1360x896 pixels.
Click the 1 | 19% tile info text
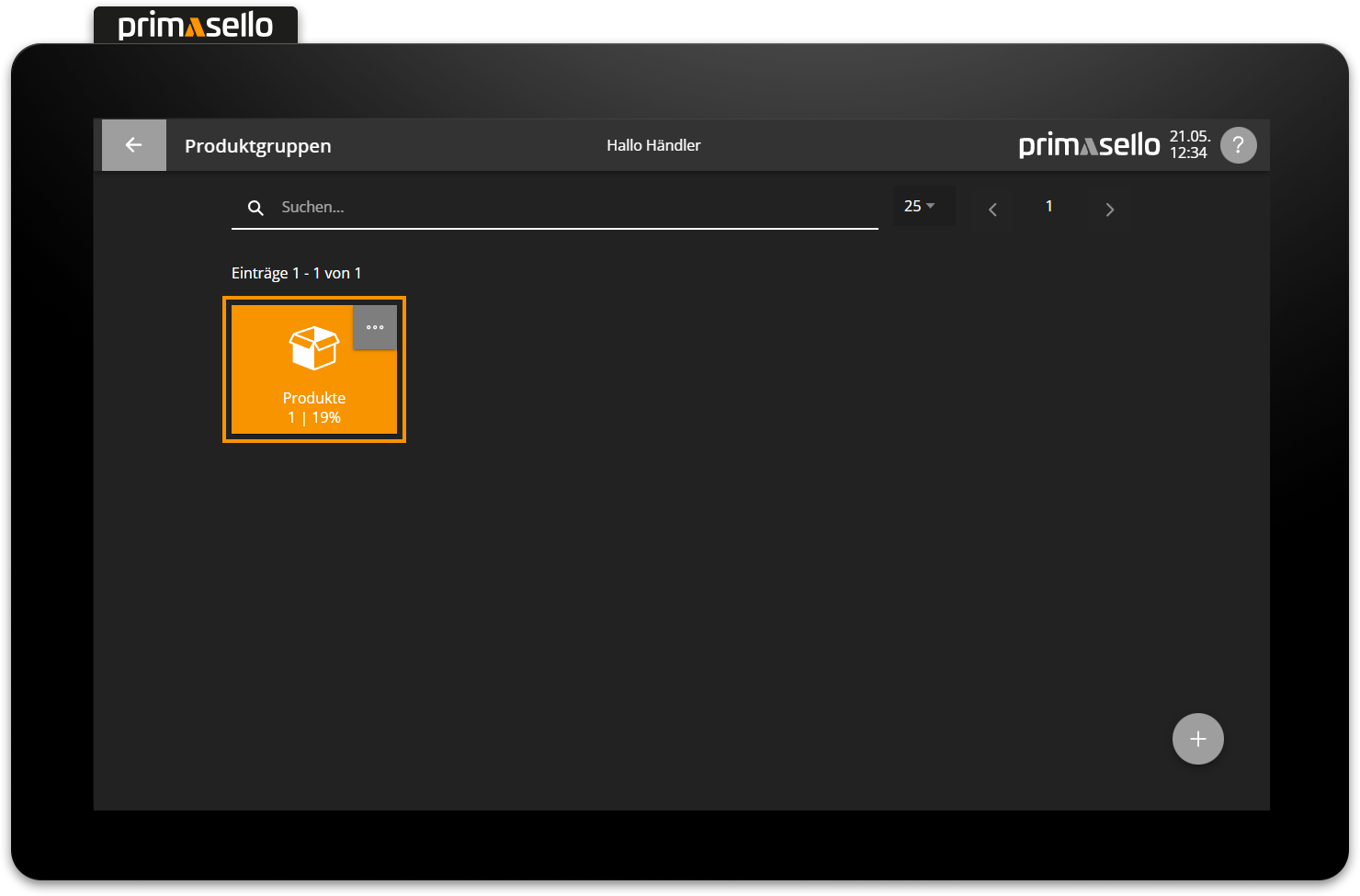click(314, 418)
